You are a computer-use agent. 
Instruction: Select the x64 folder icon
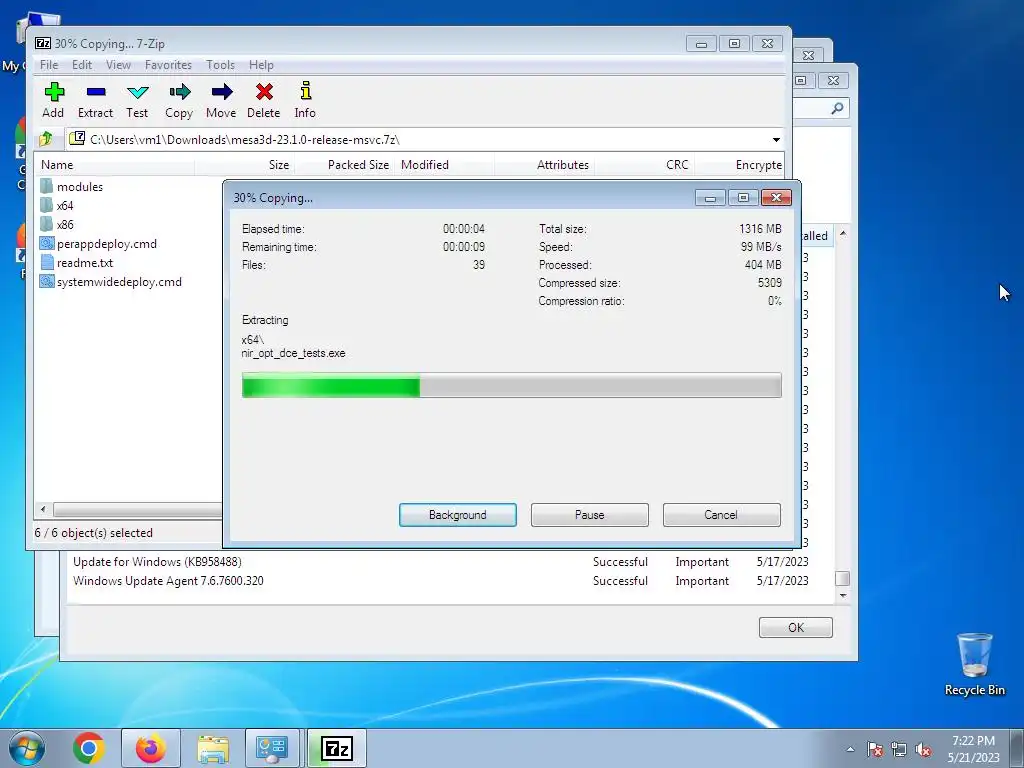tap(46, 205)
